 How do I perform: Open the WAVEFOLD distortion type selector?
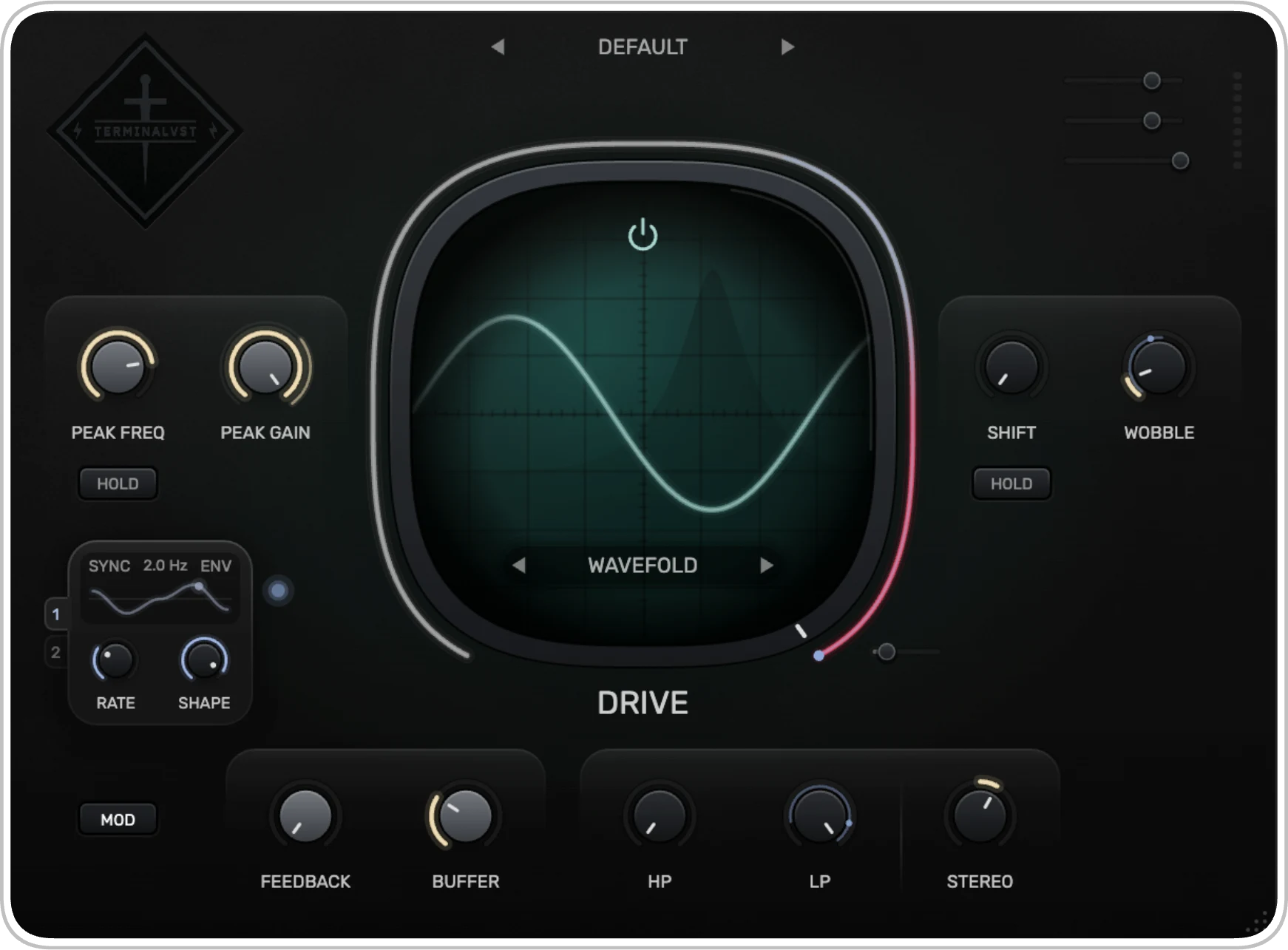pos(643,566)
